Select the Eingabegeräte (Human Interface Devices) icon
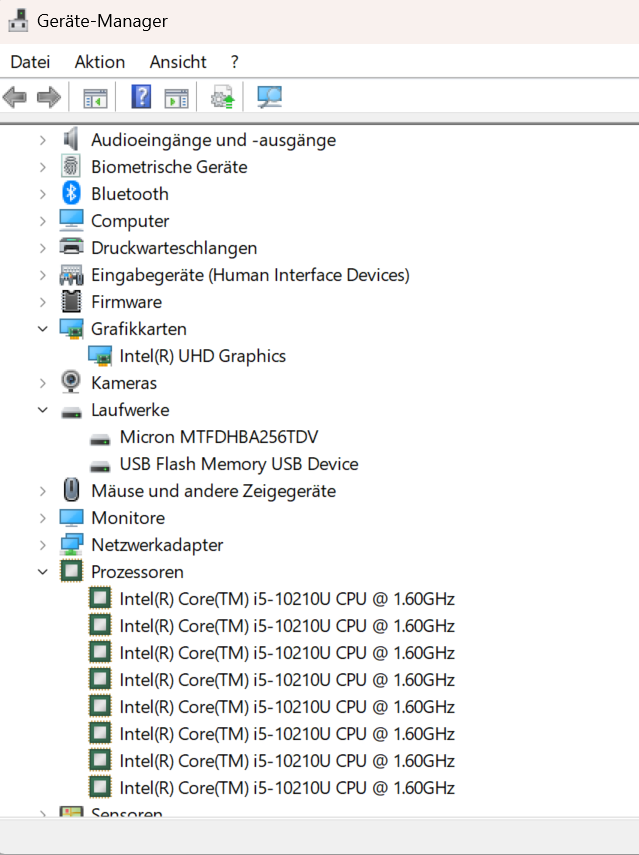 coord(71,275)
